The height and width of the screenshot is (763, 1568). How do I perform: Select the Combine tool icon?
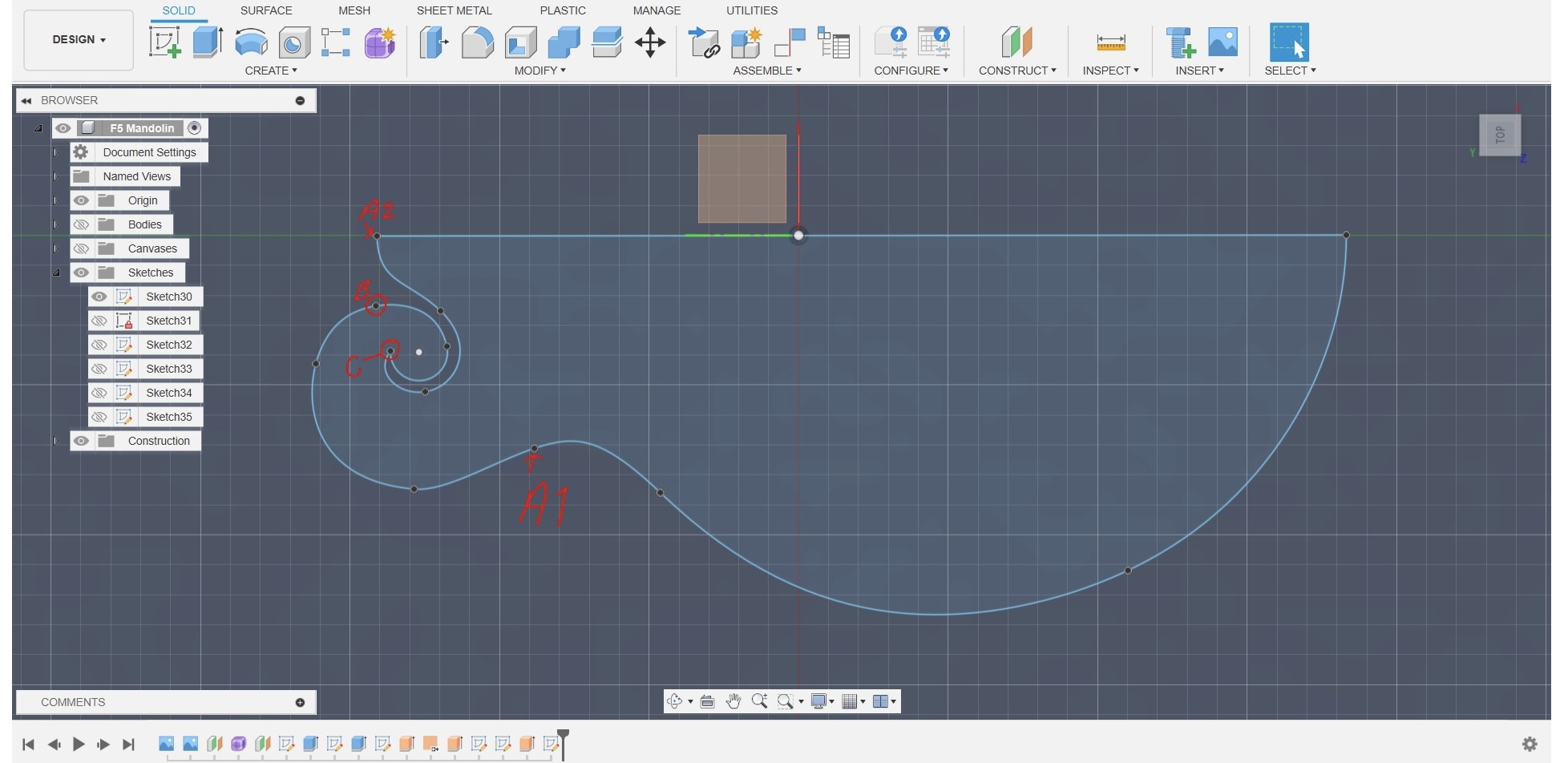[x=564, y=42]
